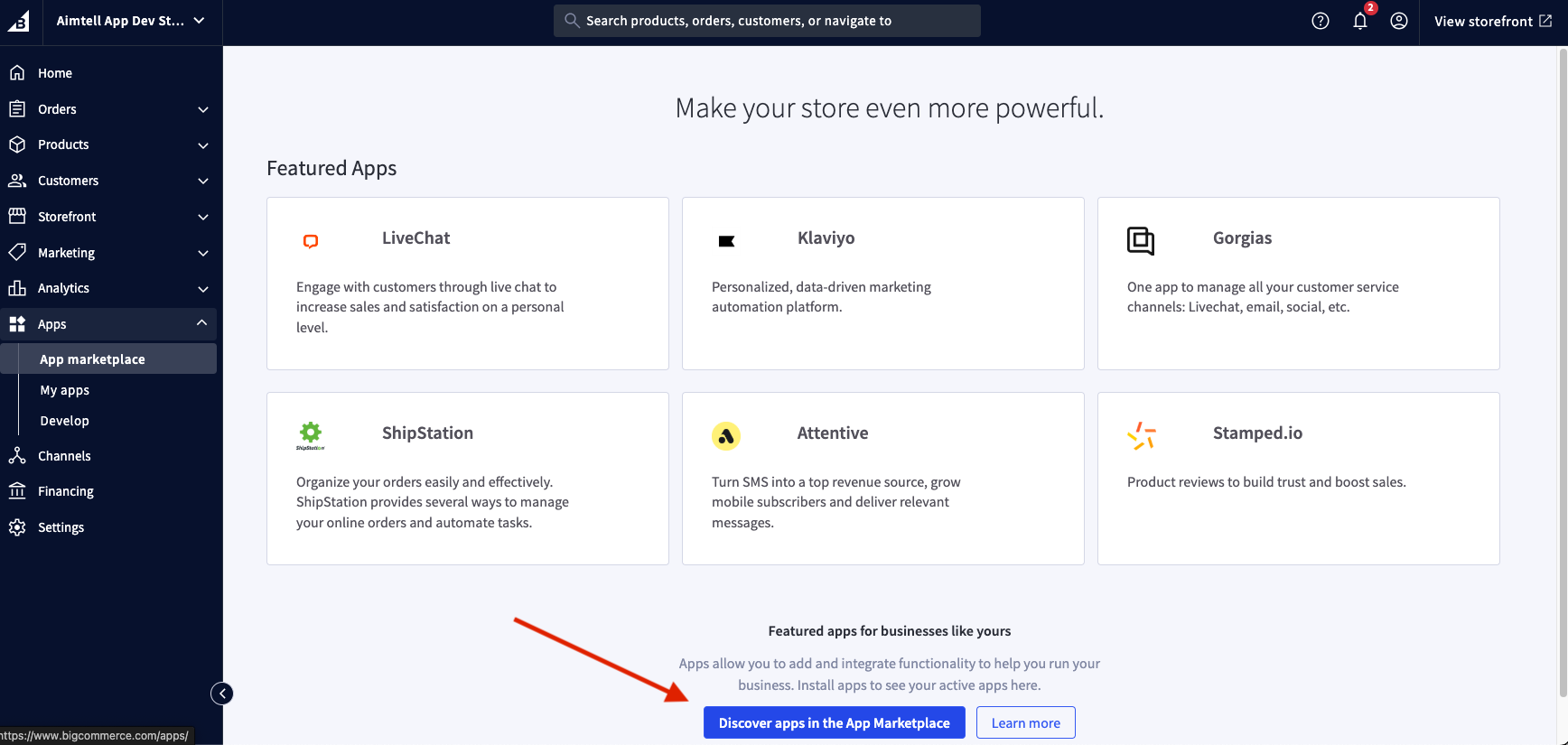Go to Settings in sidebar

61,527
